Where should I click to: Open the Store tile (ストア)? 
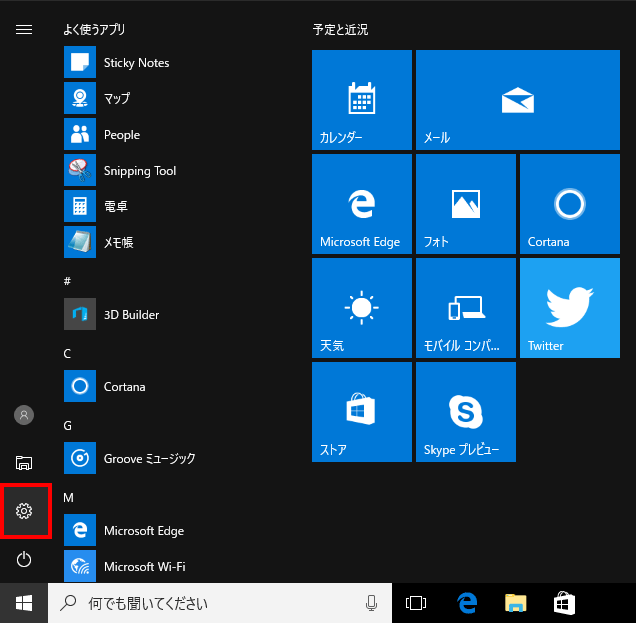tap(361, 412)
